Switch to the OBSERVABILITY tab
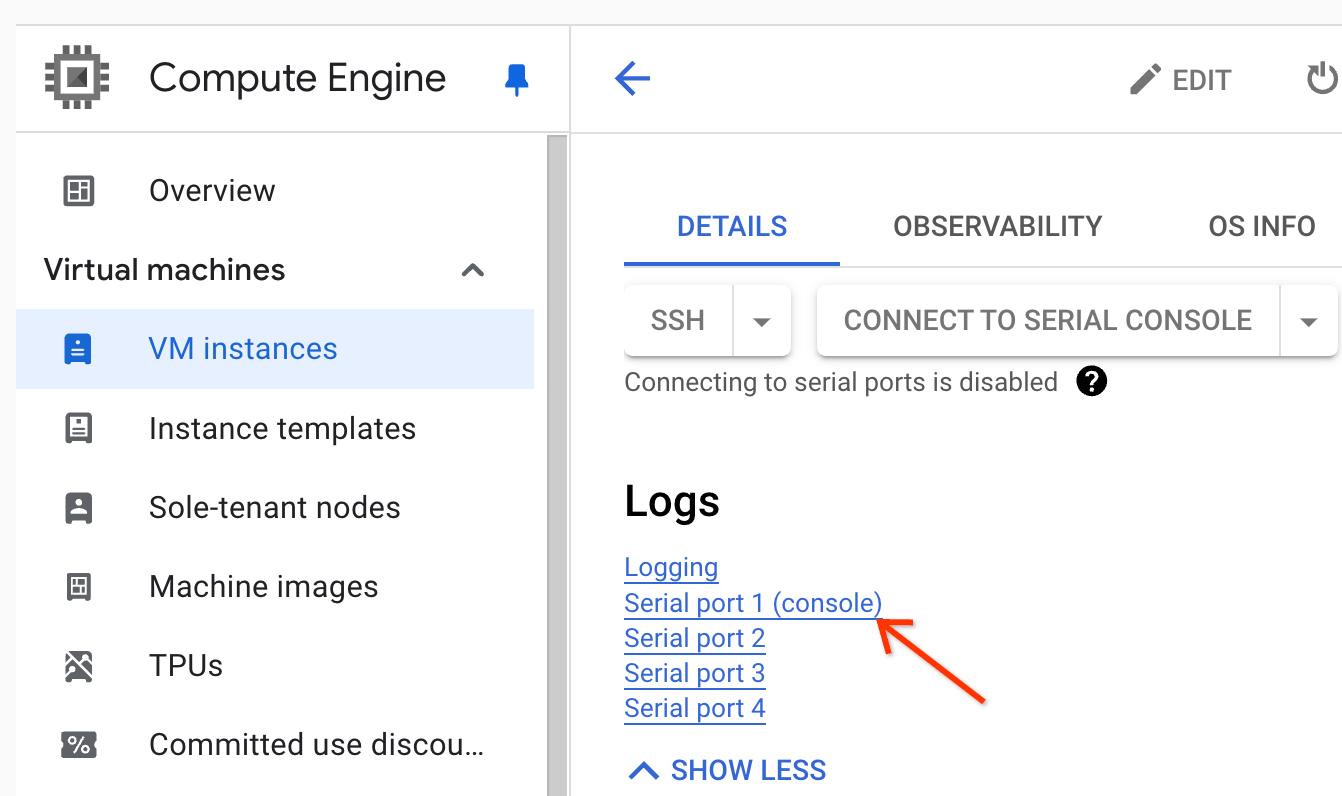Viewport: 1342px width, 796px height. 997,226
